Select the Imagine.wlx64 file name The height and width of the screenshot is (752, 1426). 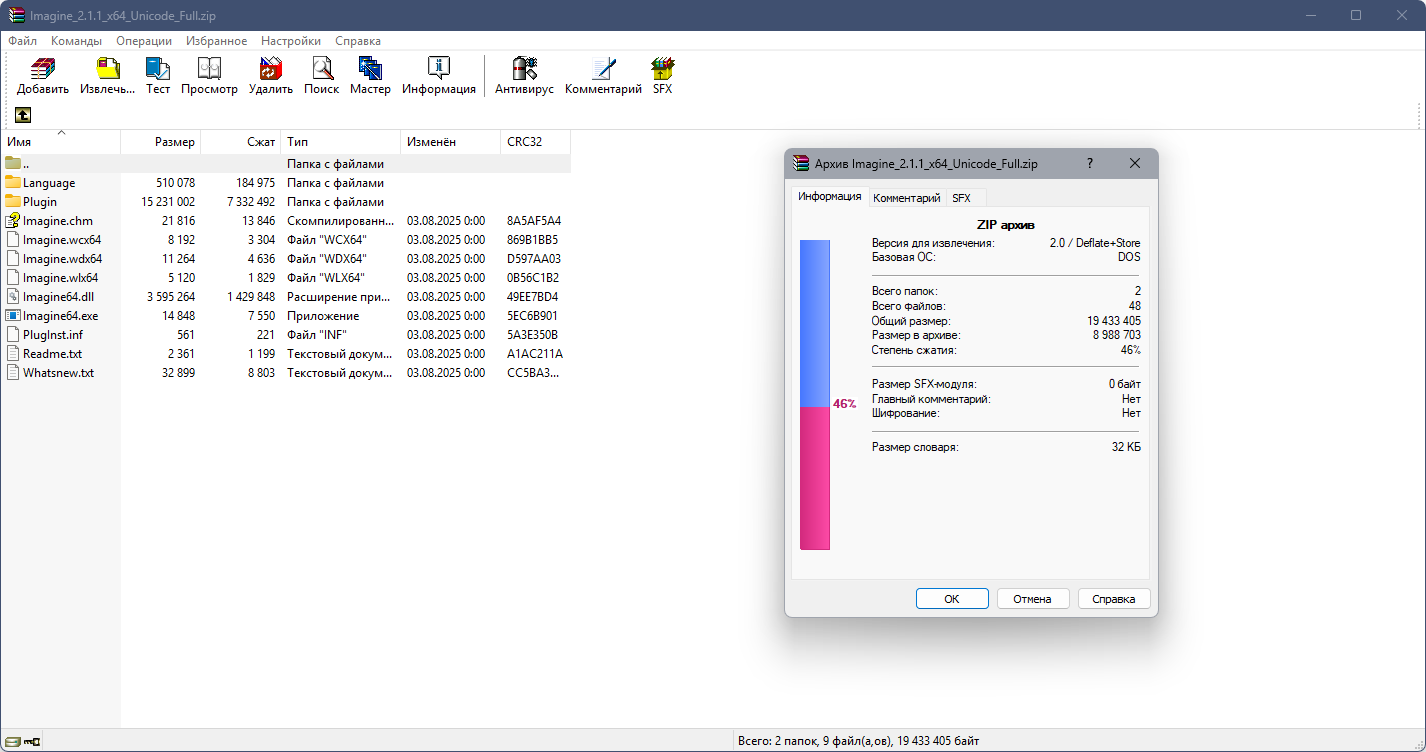coord(60,277)
